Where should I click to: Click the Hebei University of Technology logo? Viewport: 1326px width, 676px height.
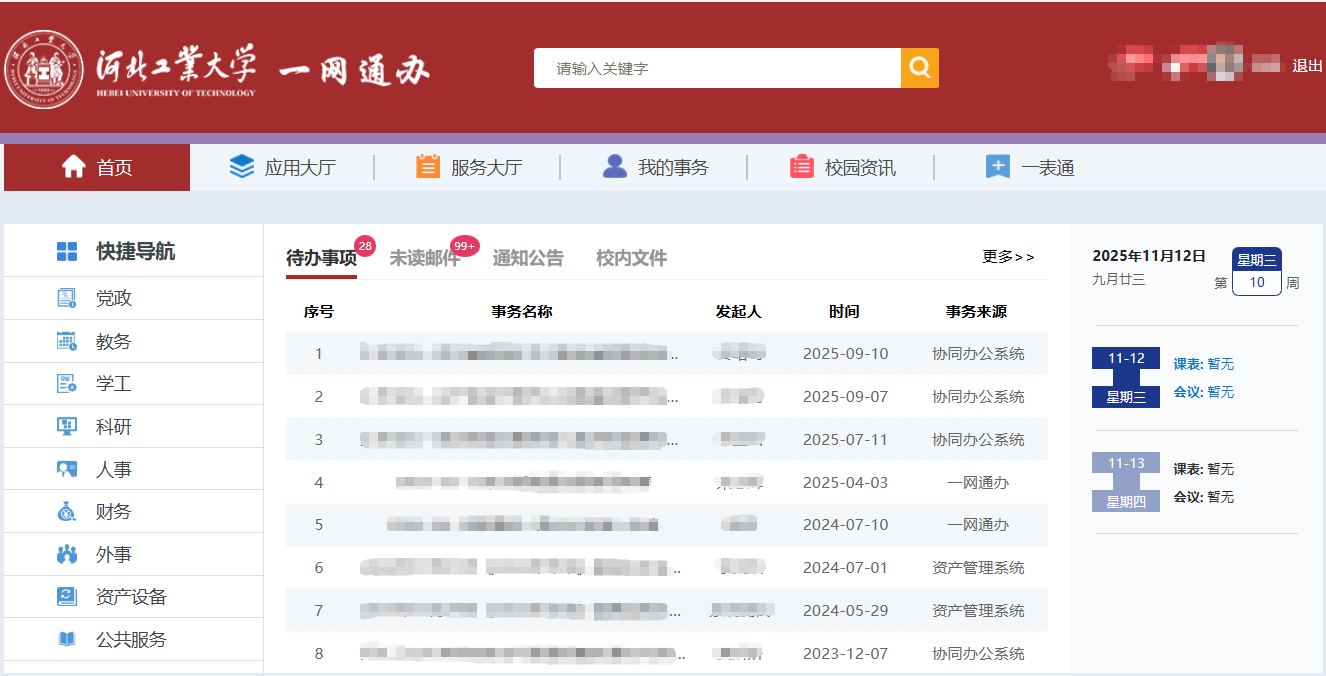tap(44, 69)
